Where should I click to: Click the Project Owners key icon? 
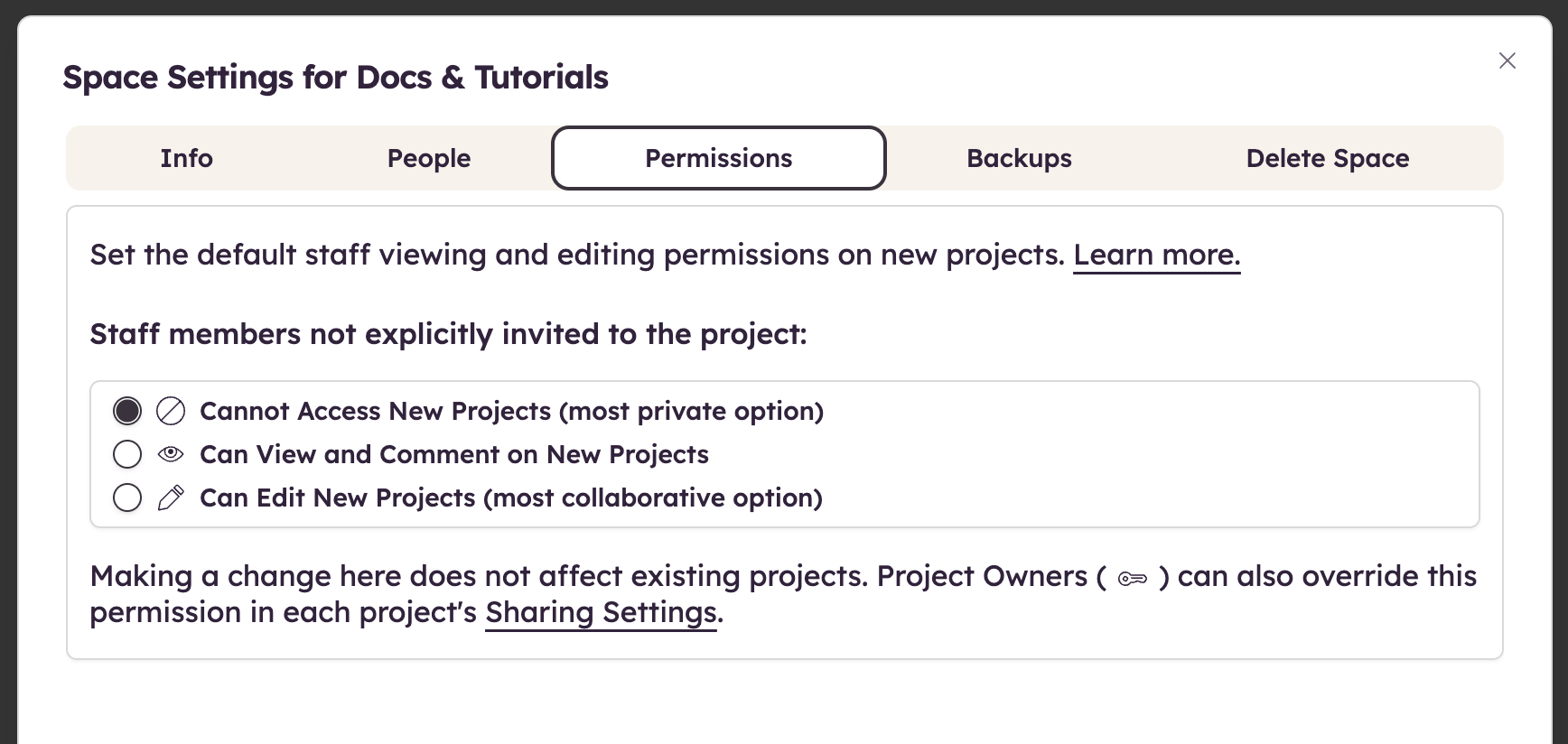pos(1133,579)
